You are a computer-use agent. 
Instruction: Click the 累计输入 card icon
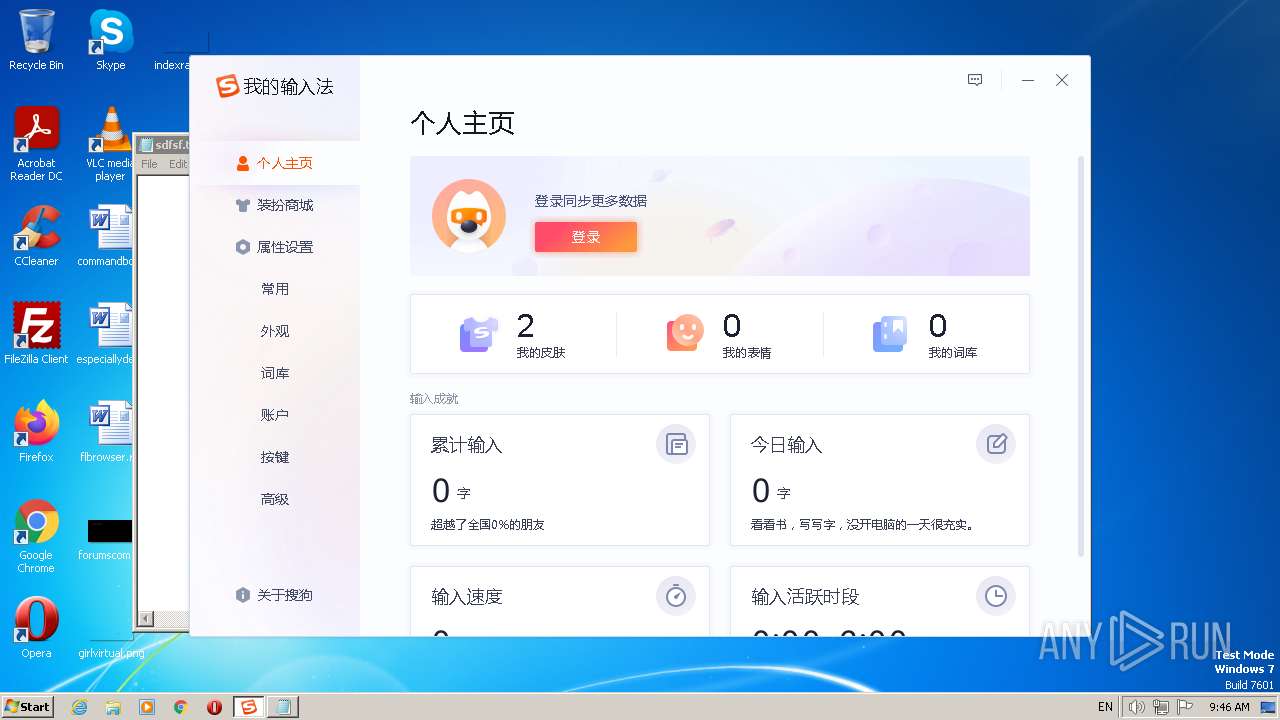click(x=676, y=444)
